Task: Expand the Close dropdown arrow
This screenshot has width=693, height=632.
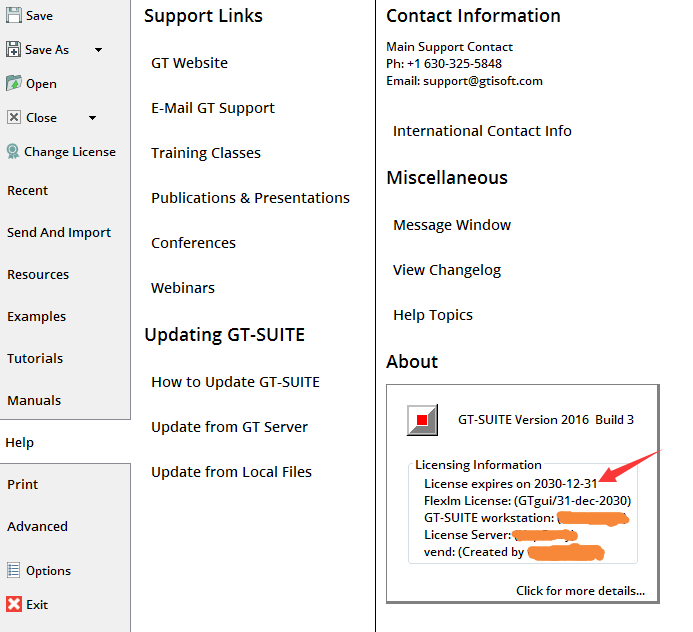Action: 92,118
